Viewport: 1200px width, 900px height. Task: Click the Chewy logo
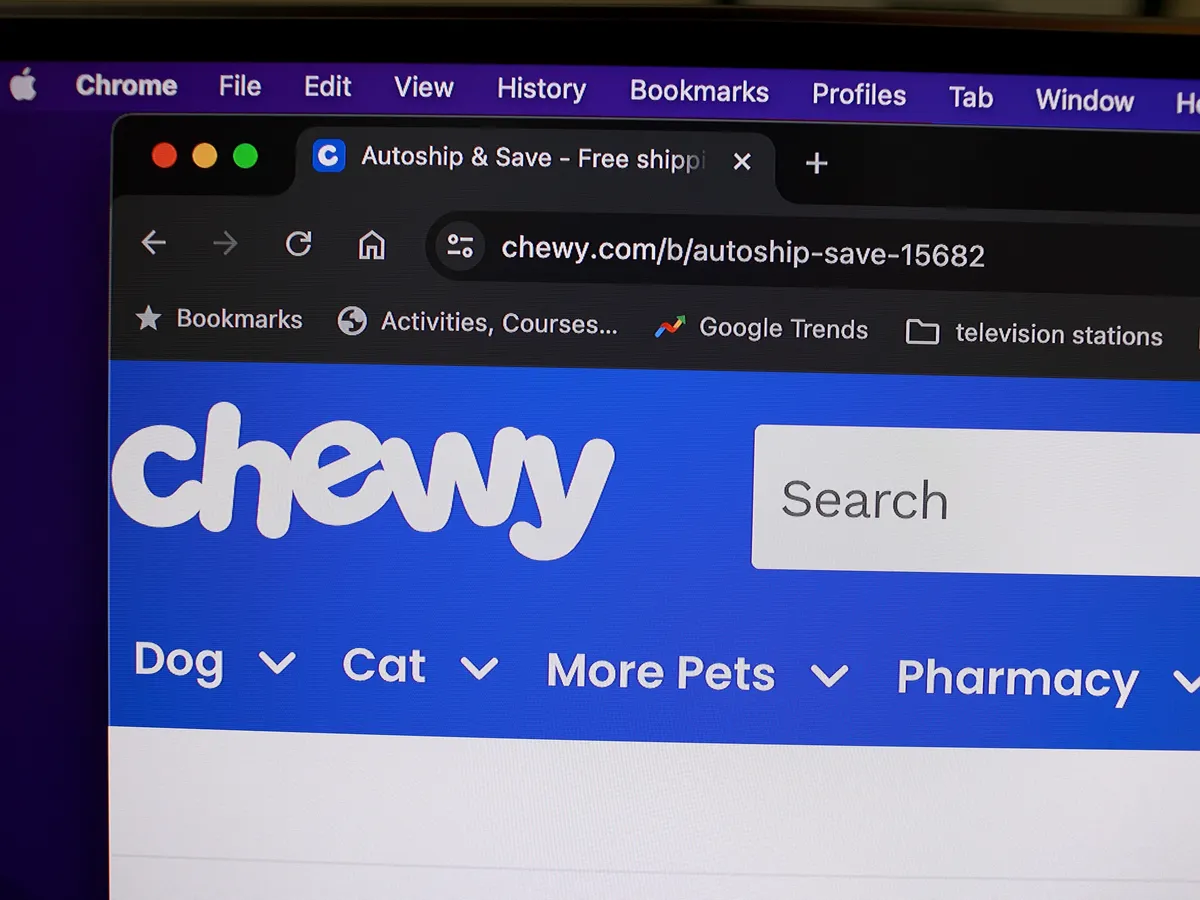(362, 480)
